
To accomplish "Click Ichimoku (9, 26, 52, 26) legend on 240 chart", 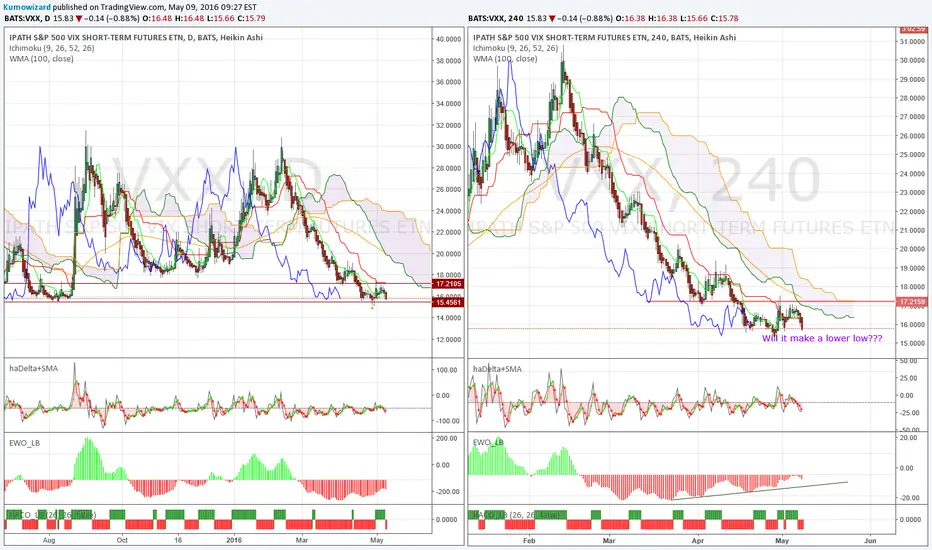I will tap(516, 48).
